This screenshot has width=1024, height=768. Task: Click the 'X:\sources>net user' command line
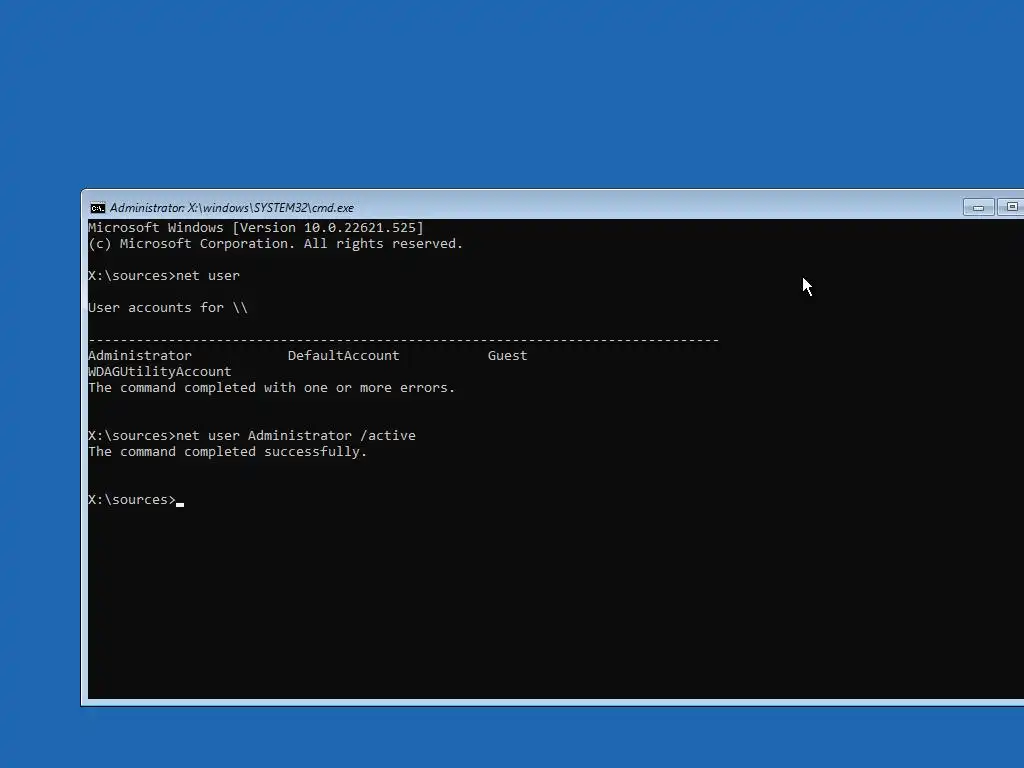[164, 276]
